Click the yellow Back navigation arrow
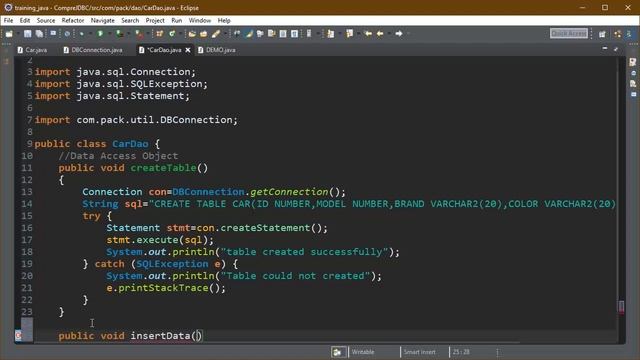This screenshot has width=640, height=360. tap(380, 33)
